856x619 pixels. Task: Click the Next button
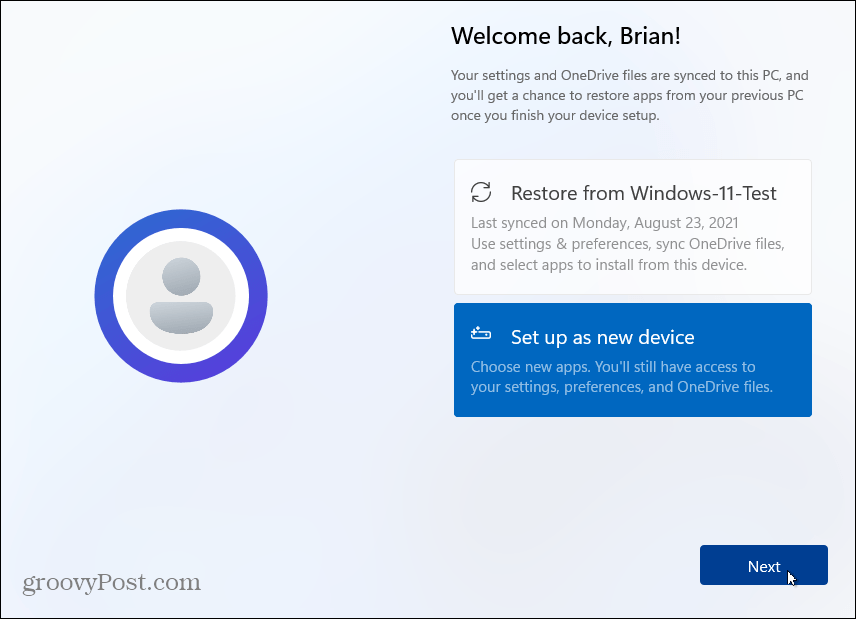(763, 565)
